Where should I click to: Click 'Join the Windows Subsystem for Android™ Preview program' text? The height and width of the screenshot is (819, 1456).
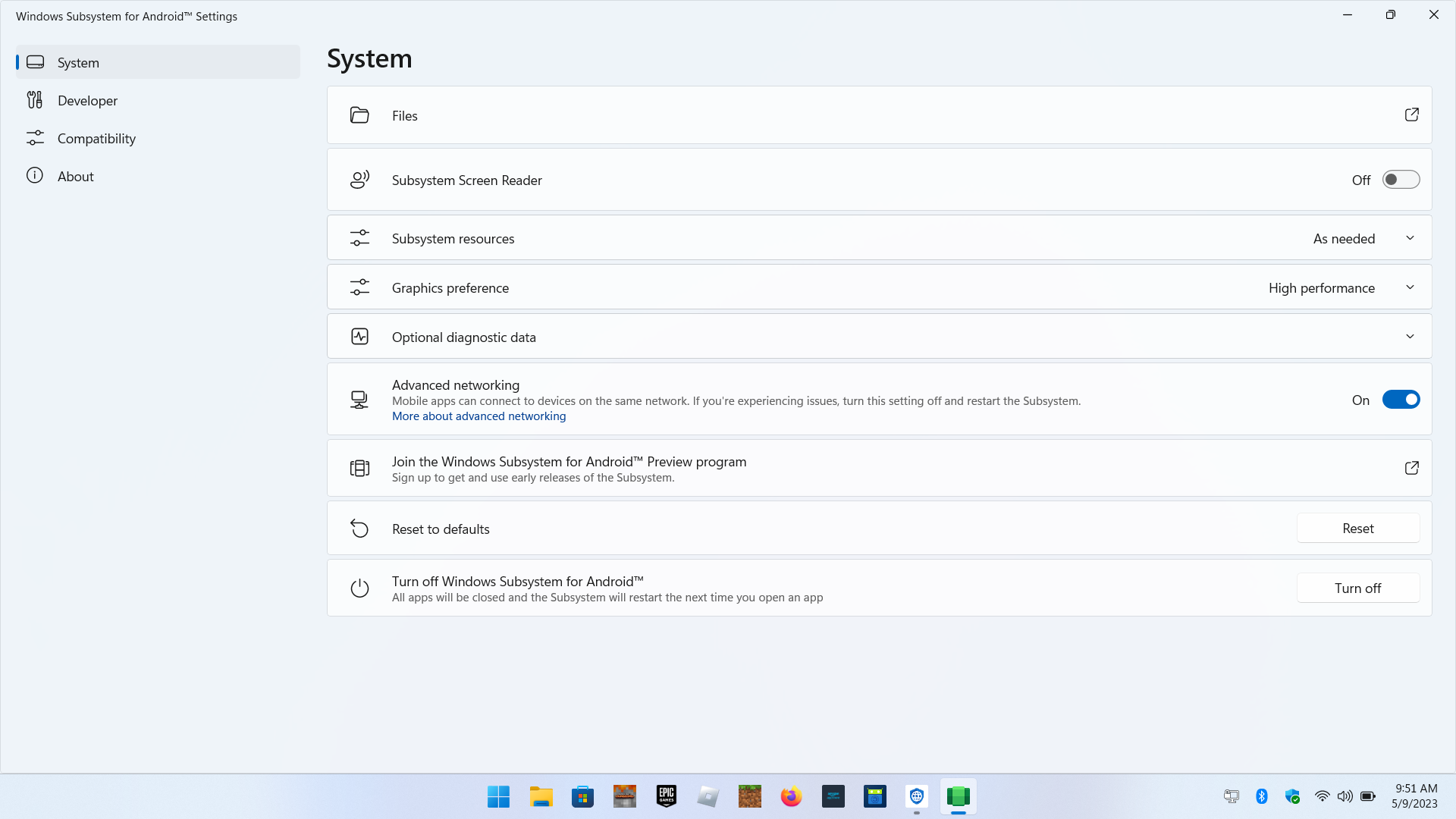pyautogui.click(x=569, y=462)
